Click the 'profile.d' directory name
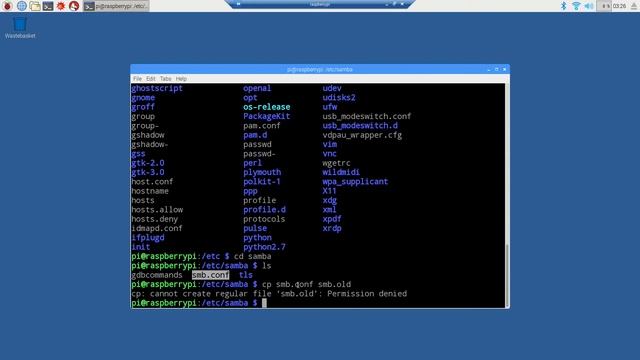 [264, 210]
